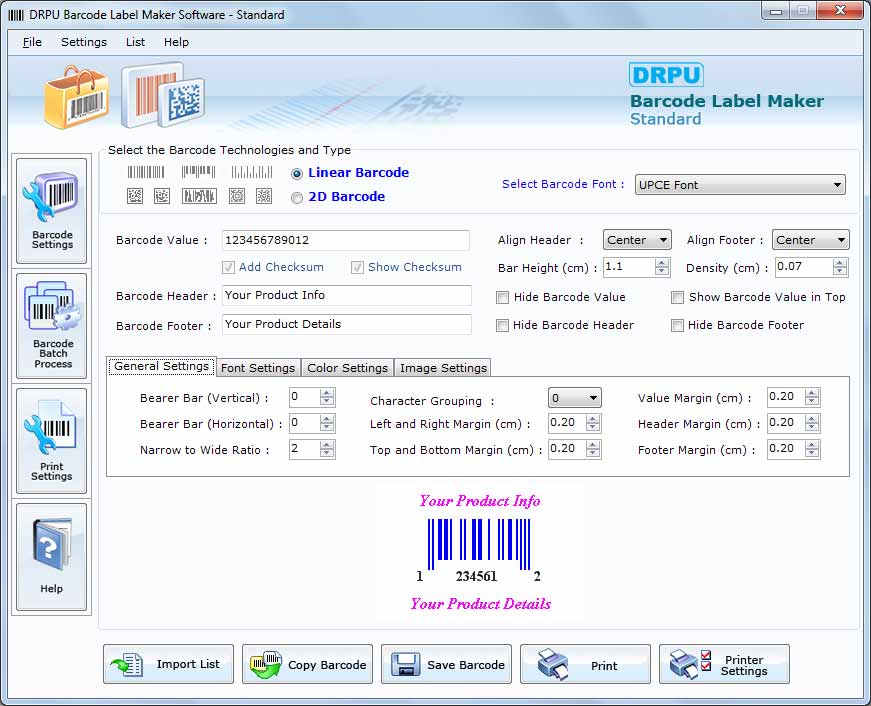This screenshot has height=706, width=871.
Task: Enable Show Barcode Value in Top
Action: pos(677,298)
